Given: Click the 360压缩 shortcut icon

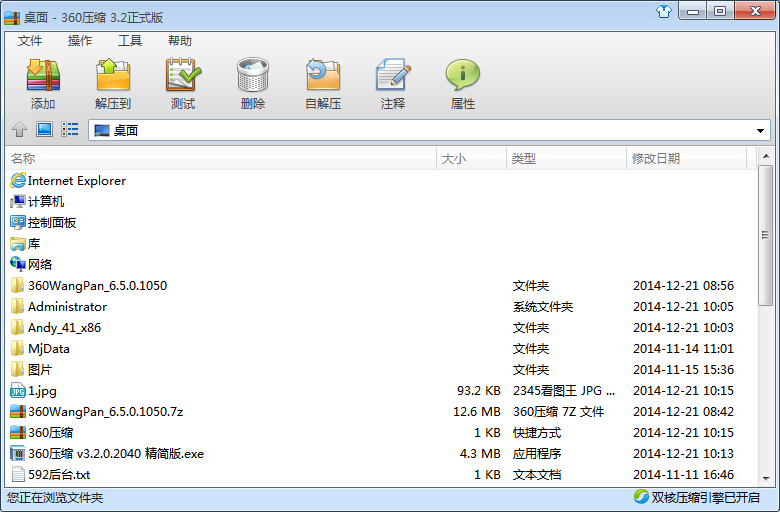Looking at the screenshot, I should pyautogui.click(x=18, y=432).
